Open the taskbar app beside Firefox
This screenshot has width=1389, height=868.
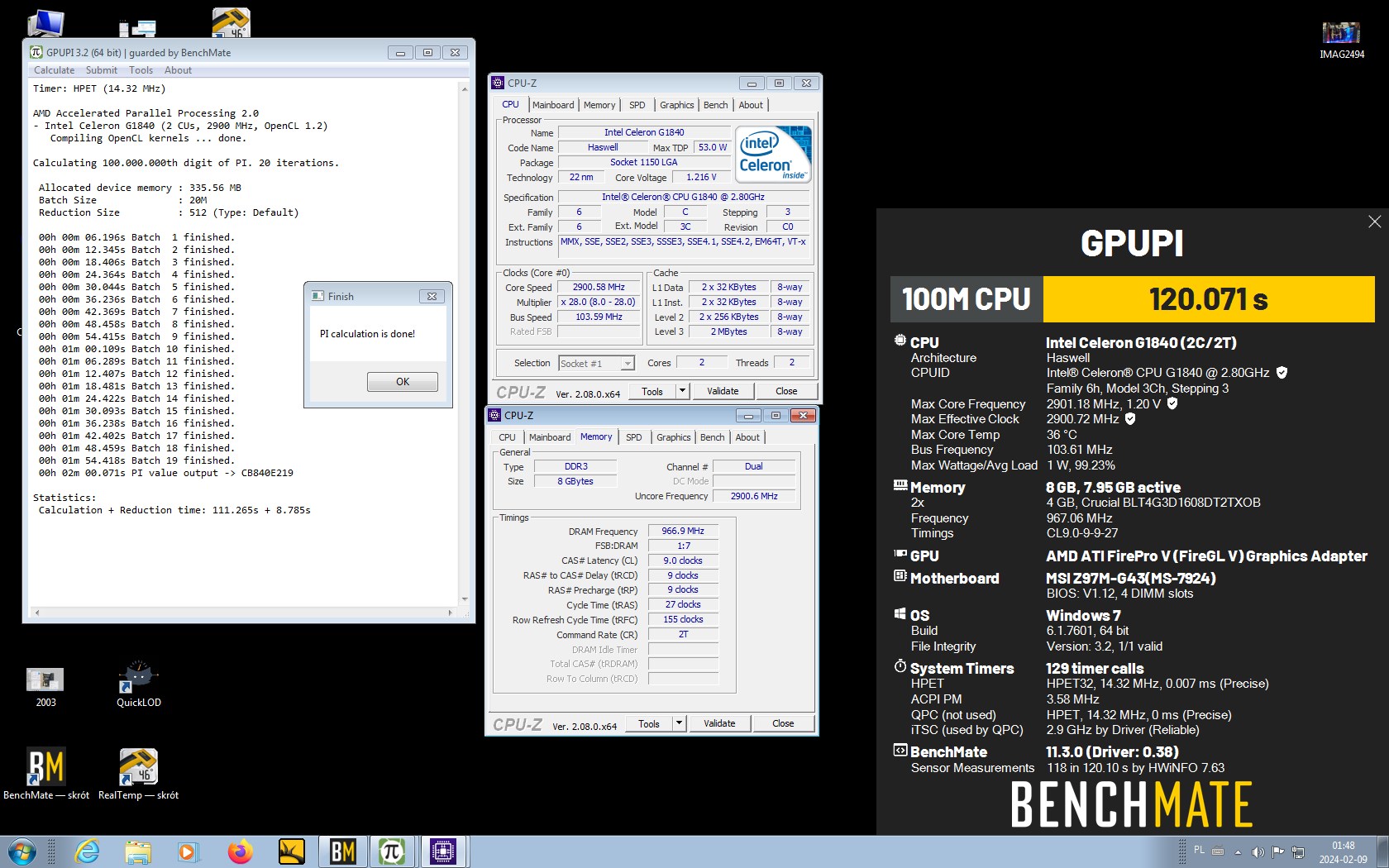(x=291, y=851)
